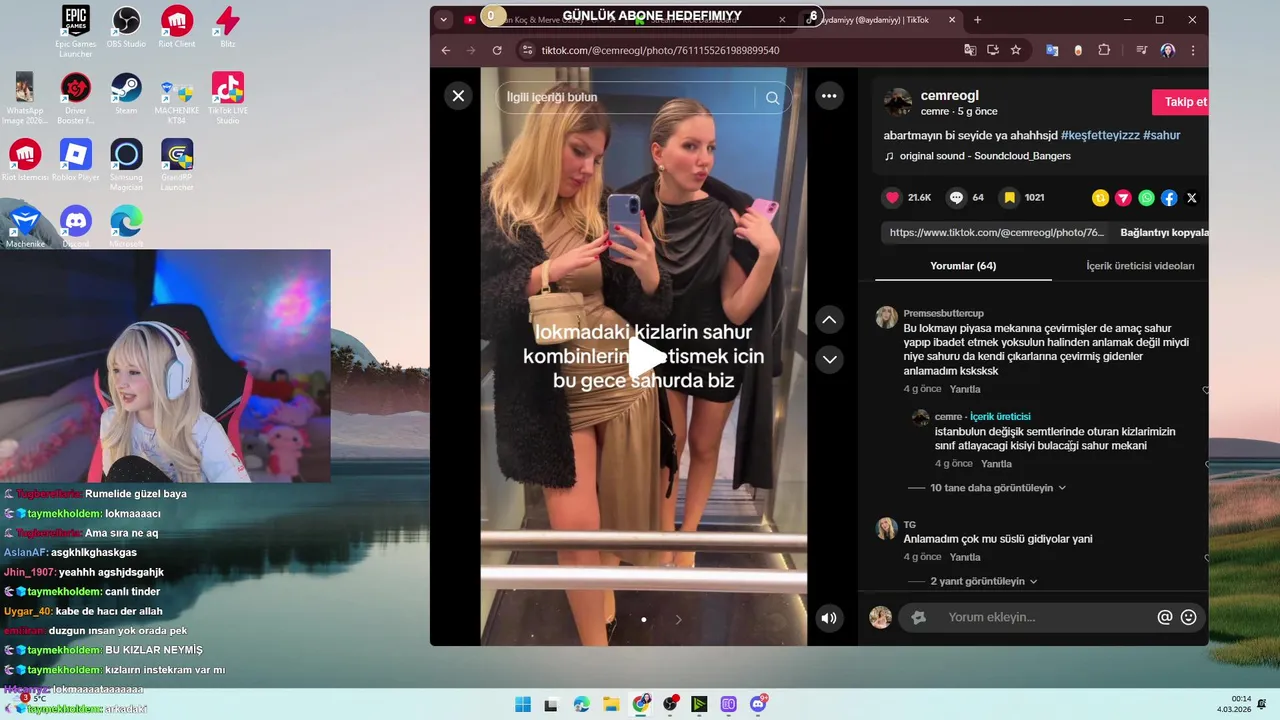Open the browser tab search dropdown
The image size is (1280, 720).
[x=444, y=19]
